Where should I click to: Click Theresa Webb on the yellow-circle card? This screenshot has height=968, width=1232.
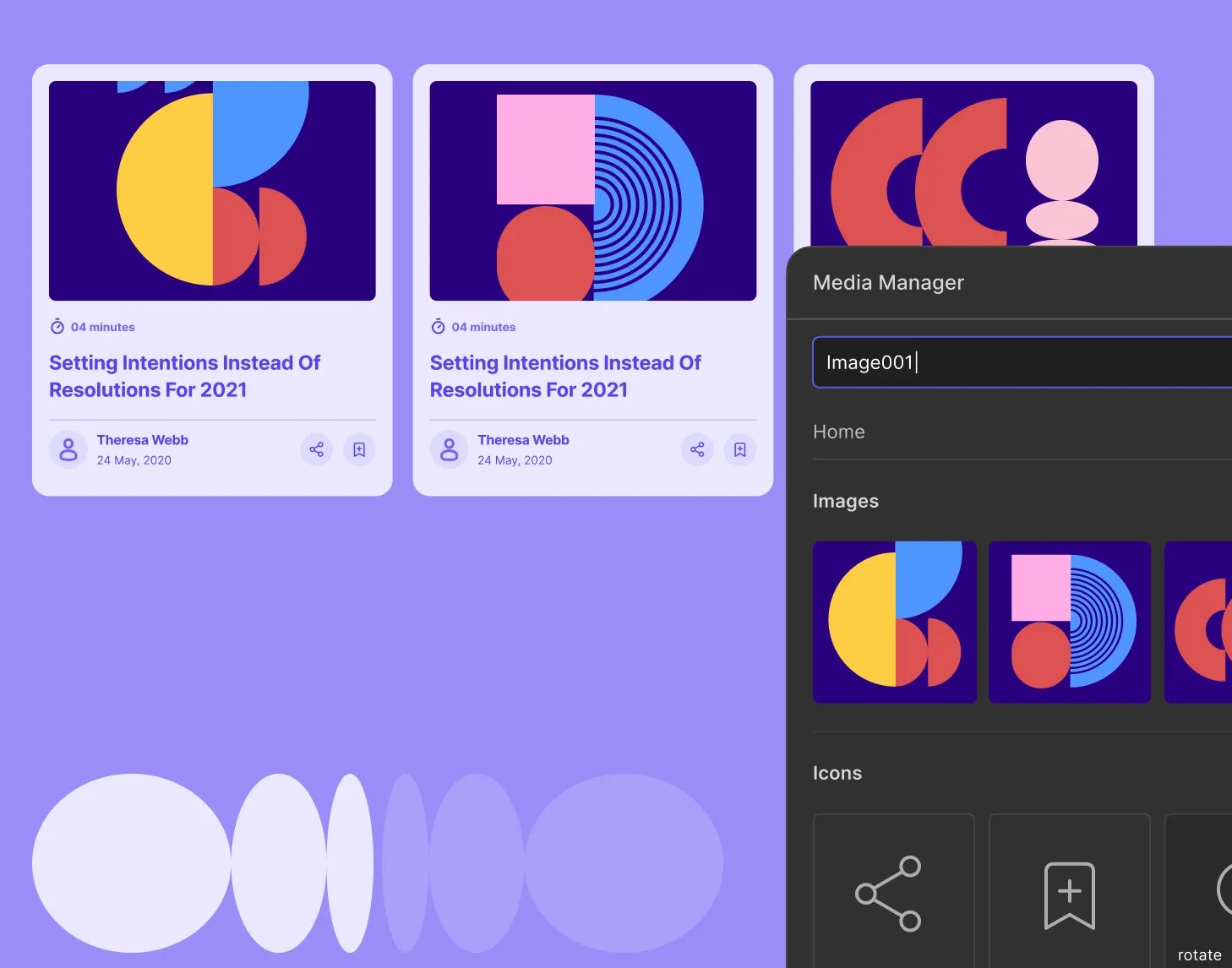click(143, 440)
